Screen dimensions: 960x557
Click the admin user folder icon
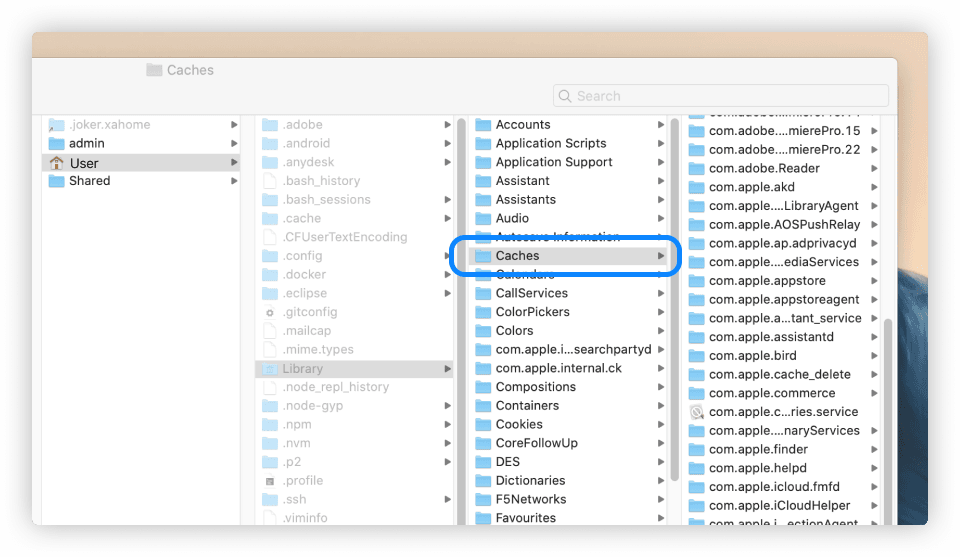coord(56,144)
